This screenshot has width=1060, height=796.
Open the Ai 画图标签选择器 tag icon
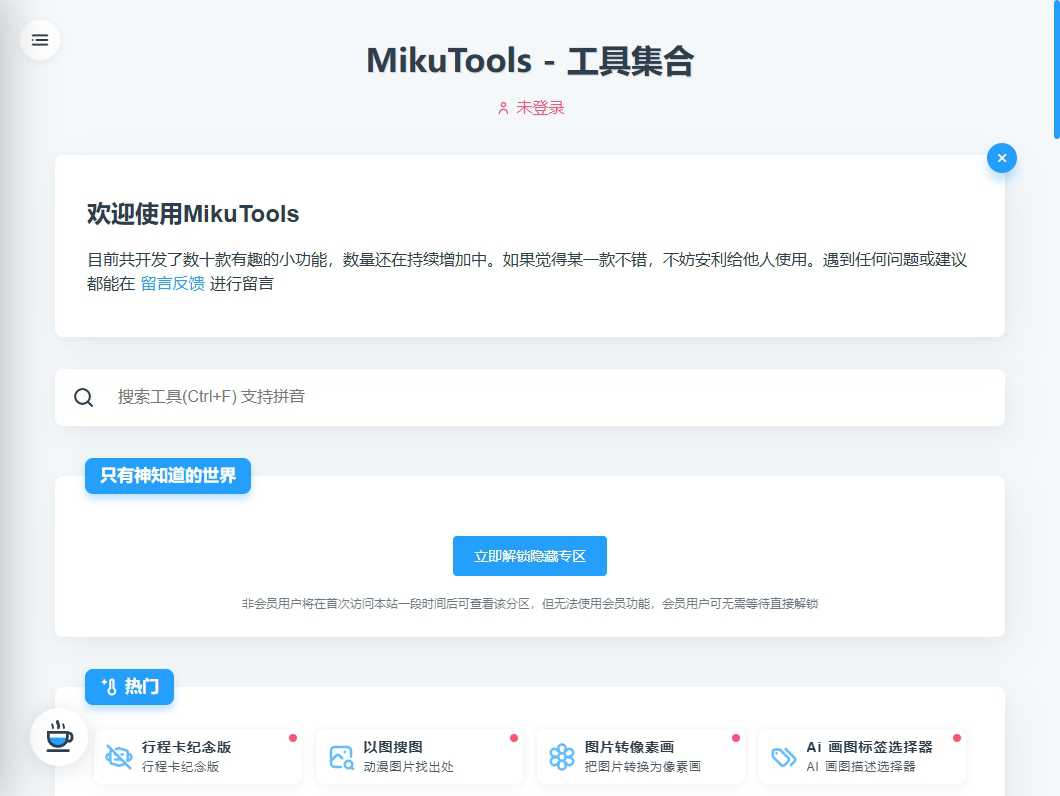785,757
